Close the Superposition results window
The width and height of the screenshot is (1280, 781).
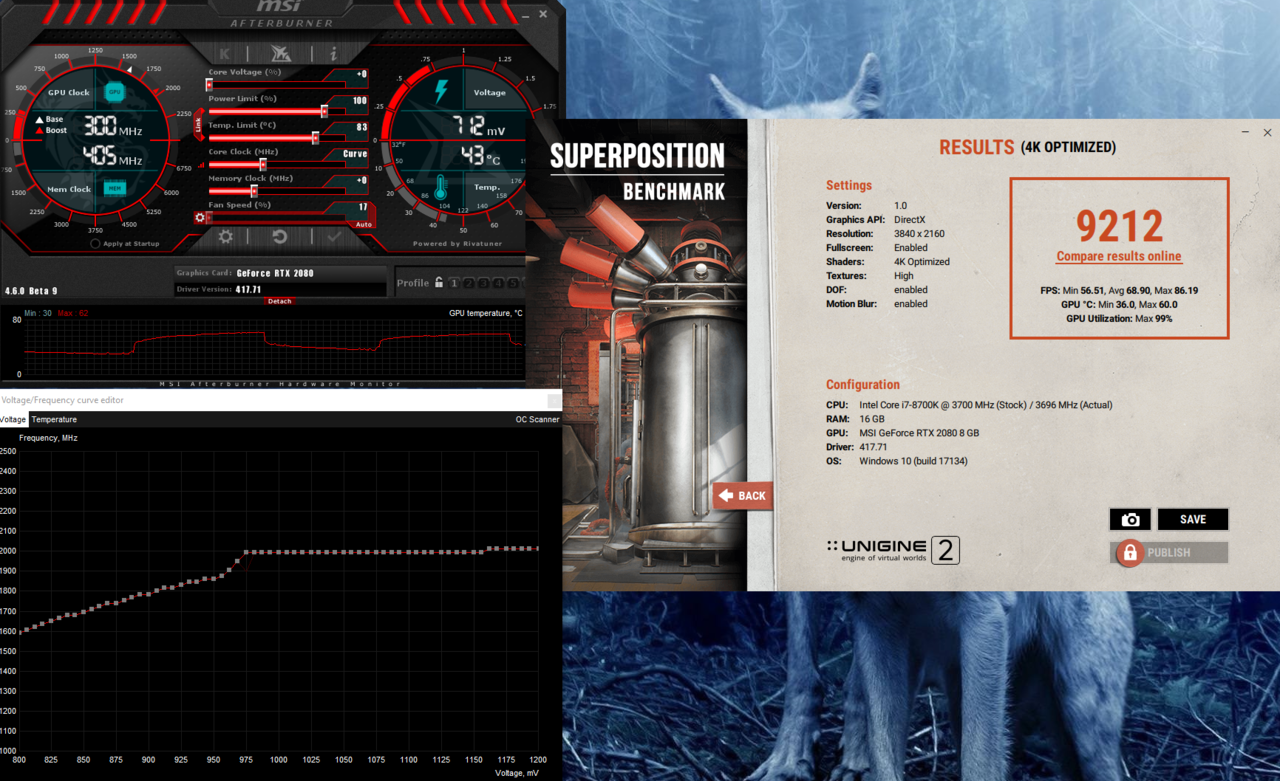1267,132
